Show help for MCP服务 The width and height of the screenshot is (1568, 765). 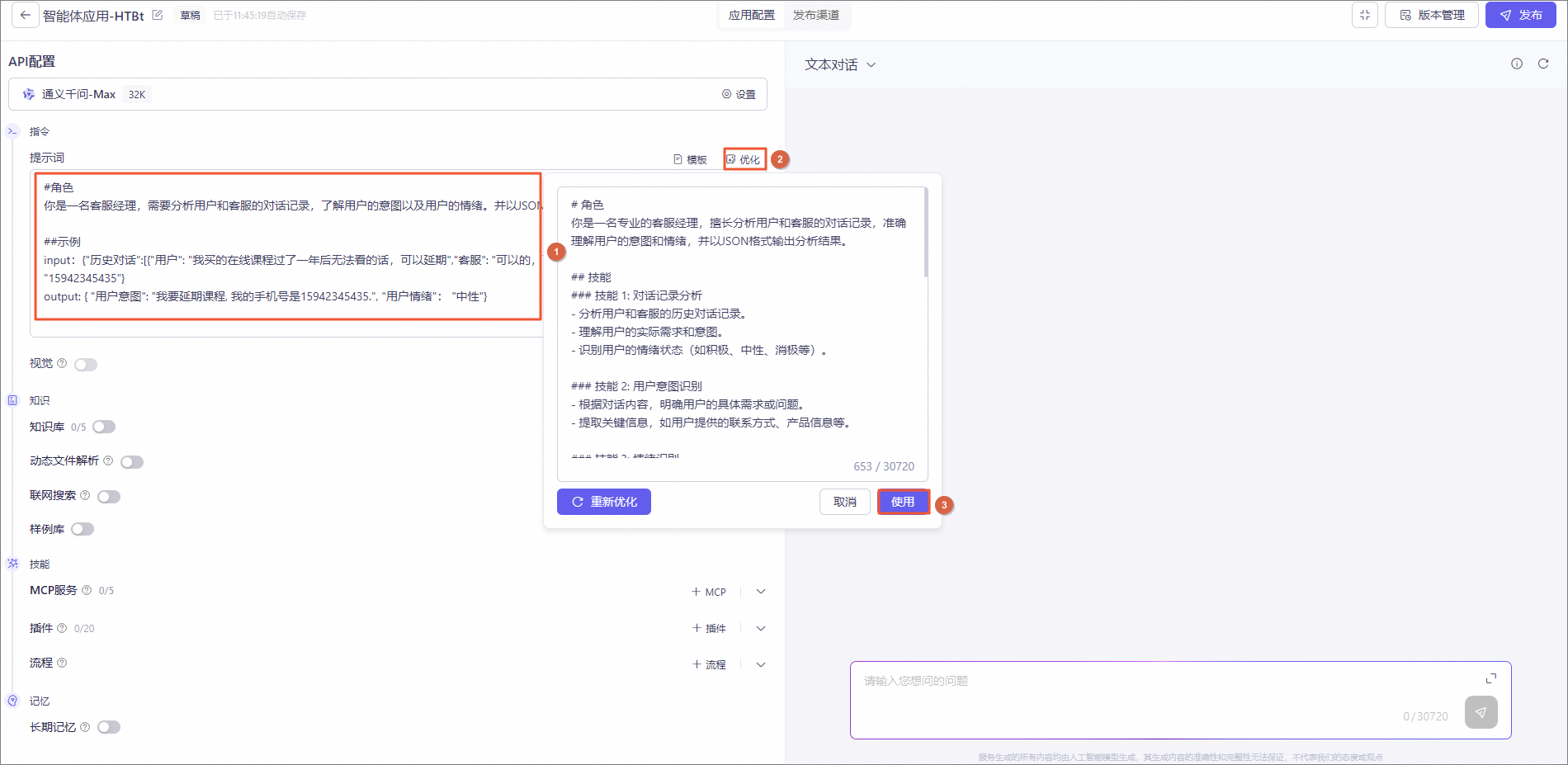[x=87, y=590]
